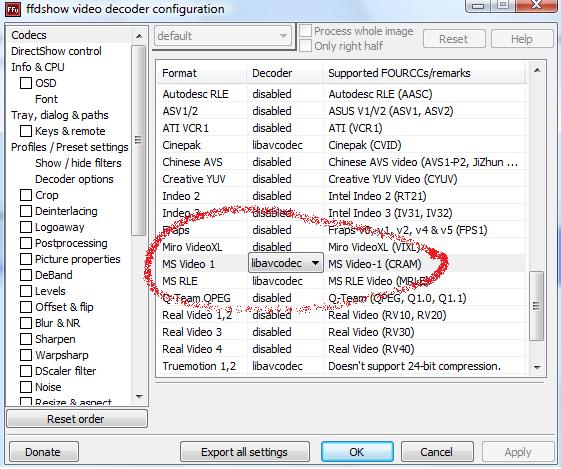561x469 pixels.
Task: Click the Format column header
Action: click(x=202, y=73)
